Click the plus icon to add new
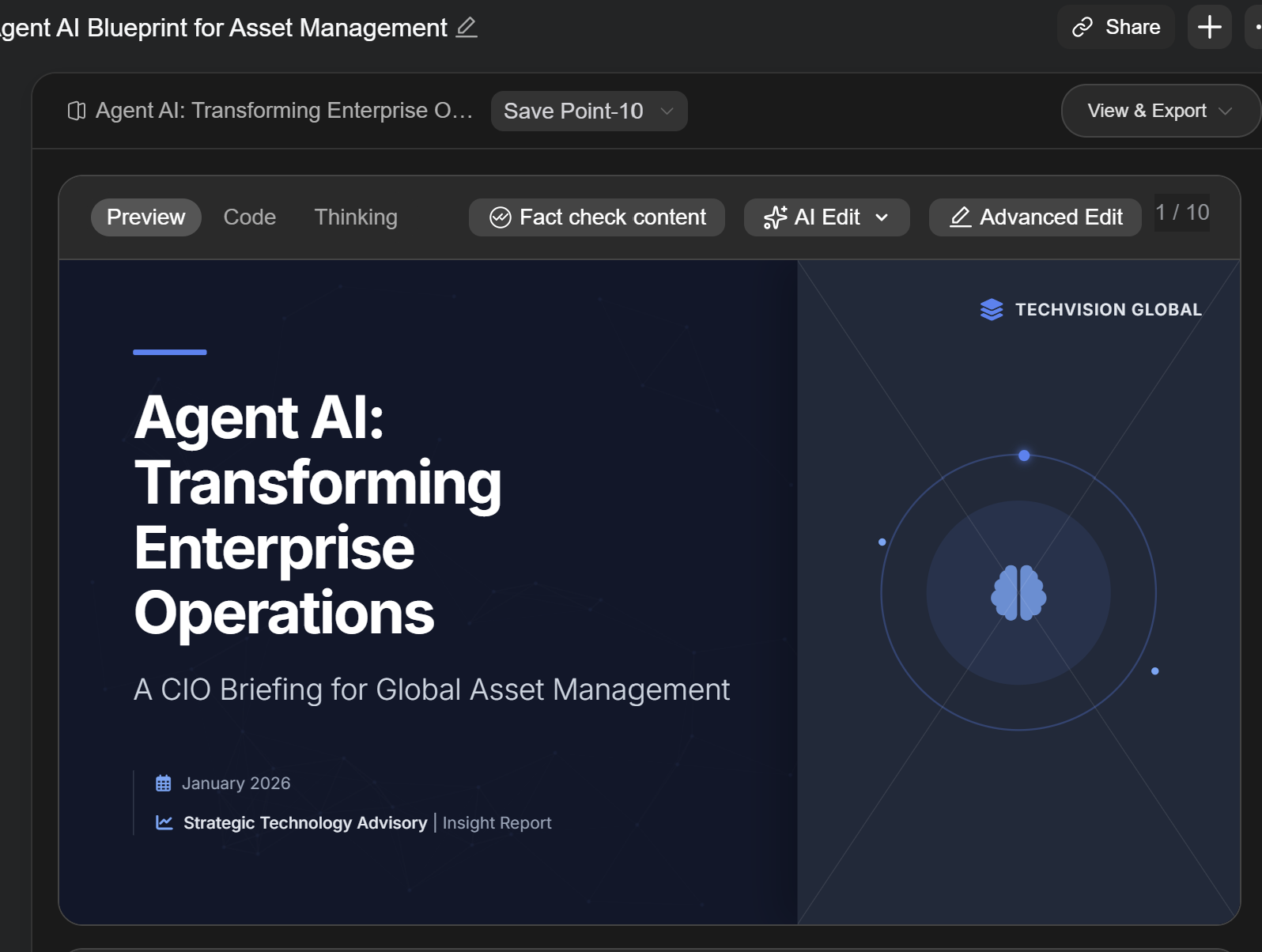1262x952 pixels. tap(1209, 28)
